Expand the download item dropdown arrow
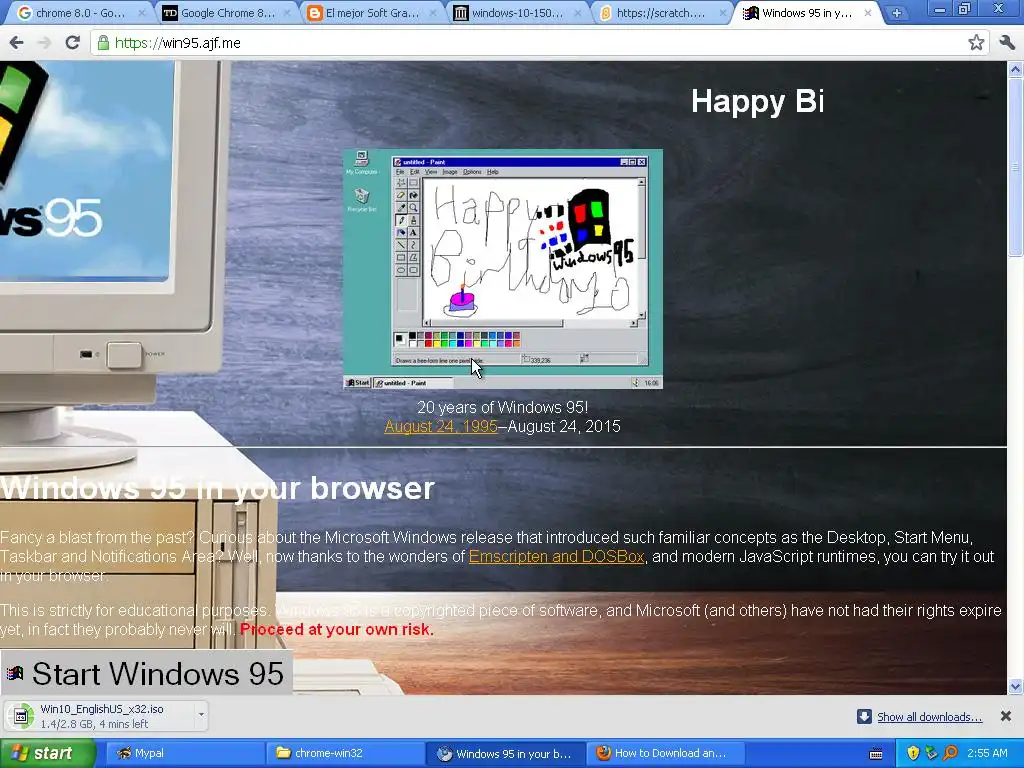 pos(201,715)
